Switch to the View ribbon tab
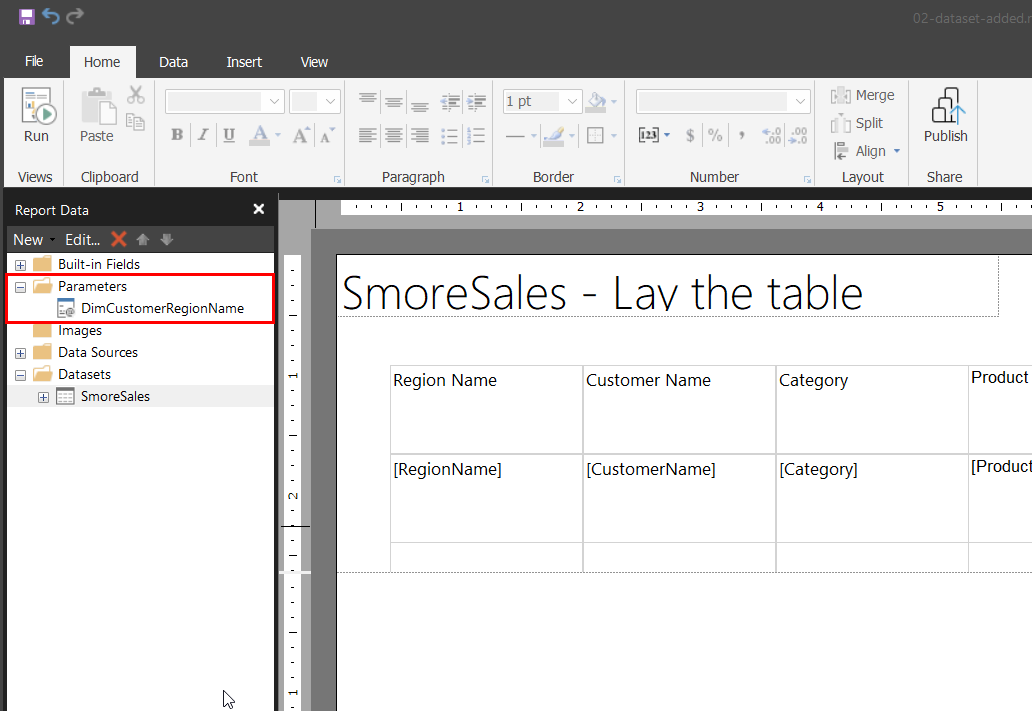This screenshot has width=1032, height=711. pyautogui.click(x=314, y=63)
